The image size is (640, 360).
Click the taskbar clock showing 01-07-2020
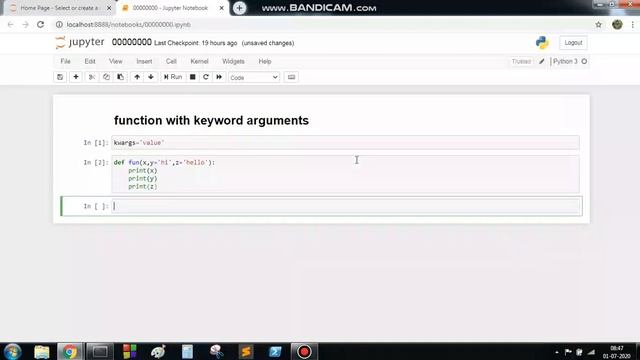617,352
